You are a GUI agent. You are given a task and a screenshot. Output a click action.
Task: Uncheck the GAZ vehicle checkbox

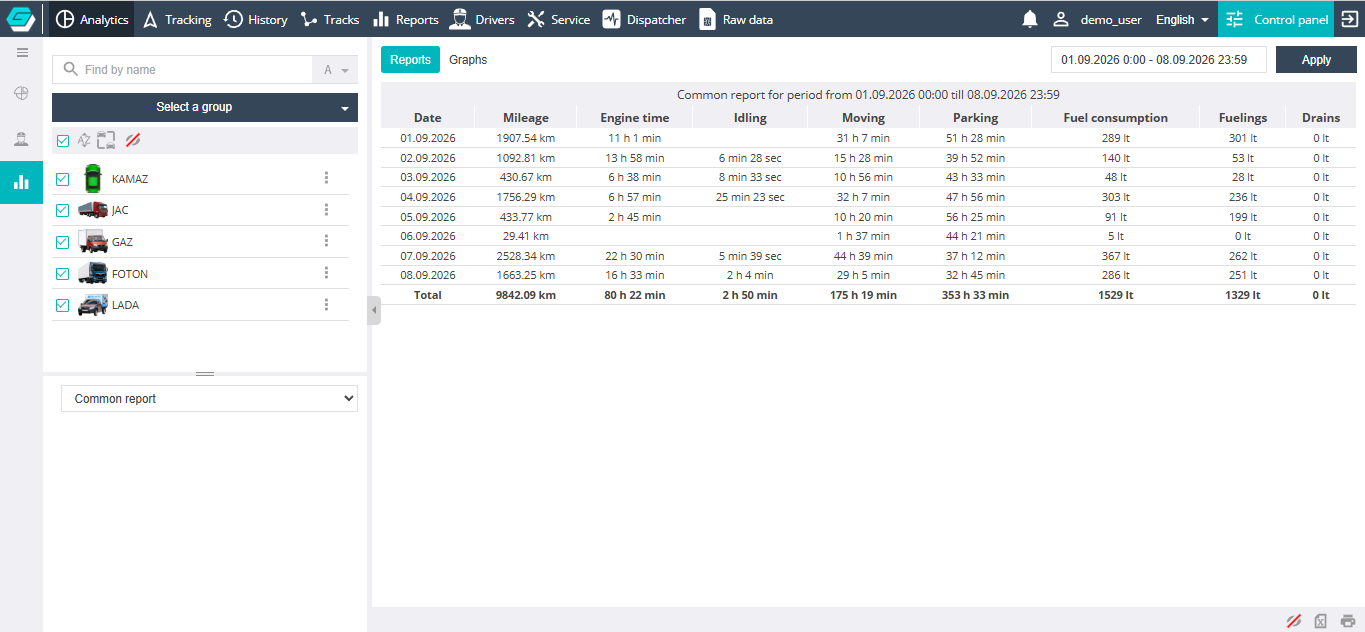click(63, 242)
